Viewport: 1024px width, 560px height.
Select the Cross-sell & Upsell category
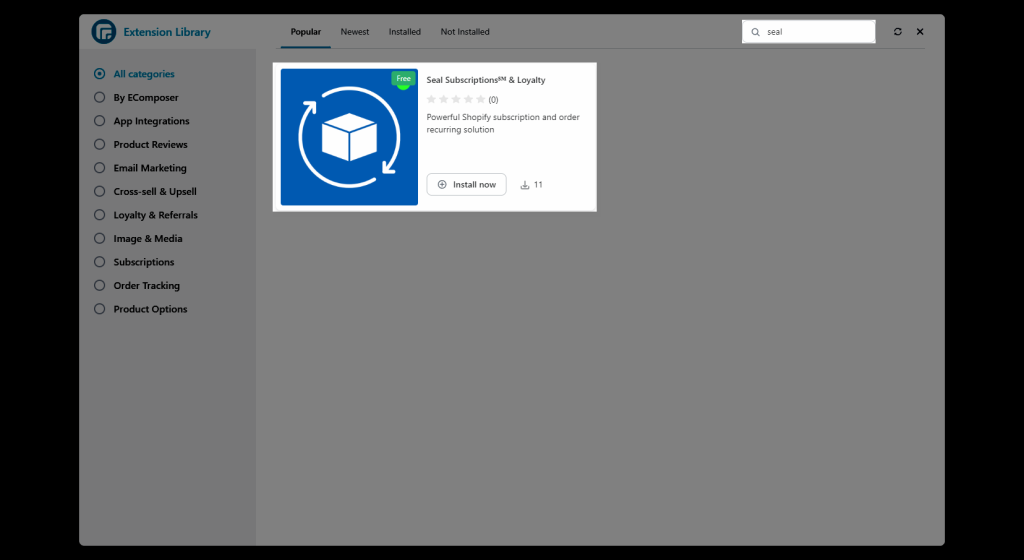click(145, 191)
